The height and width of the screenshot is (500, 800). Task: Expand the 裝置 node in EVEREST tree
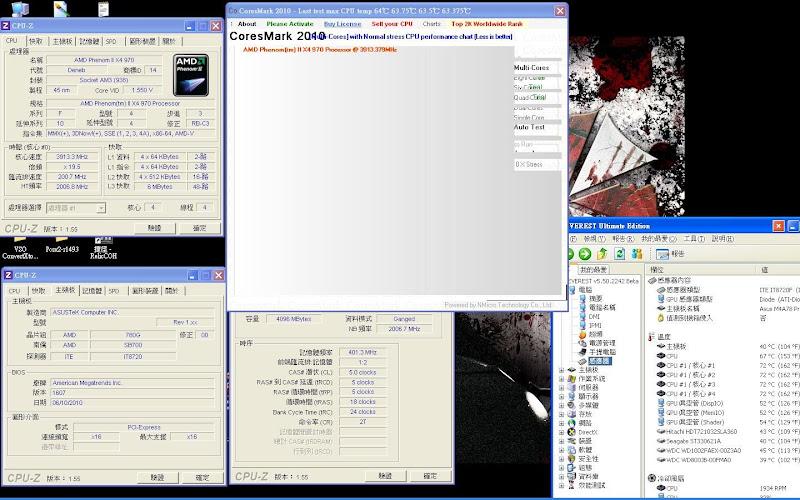pyautogui.click(x=562, y=441)
